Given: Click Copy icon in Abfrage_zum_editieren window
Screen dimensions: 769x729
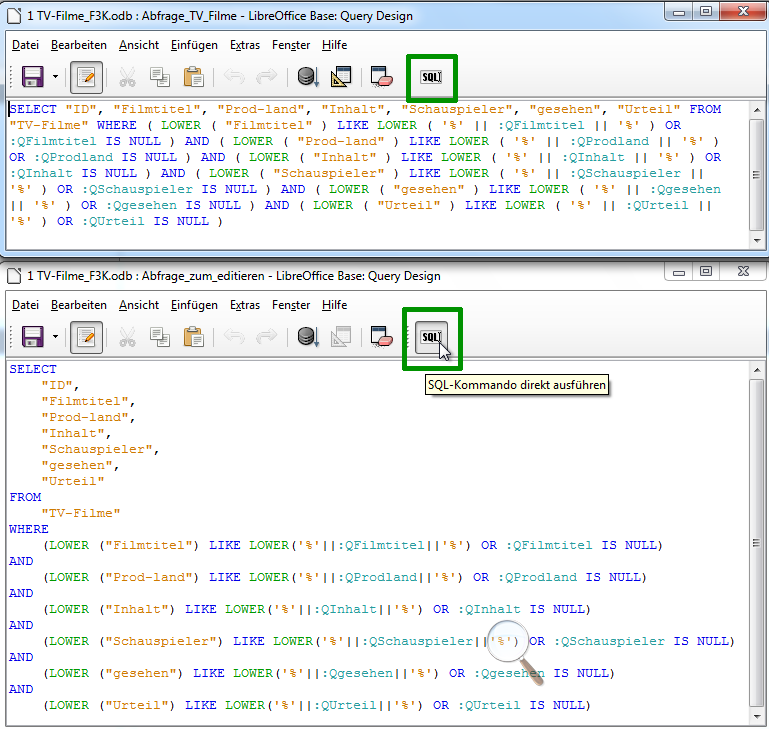Looking at the screenshot, I should 160,337.
